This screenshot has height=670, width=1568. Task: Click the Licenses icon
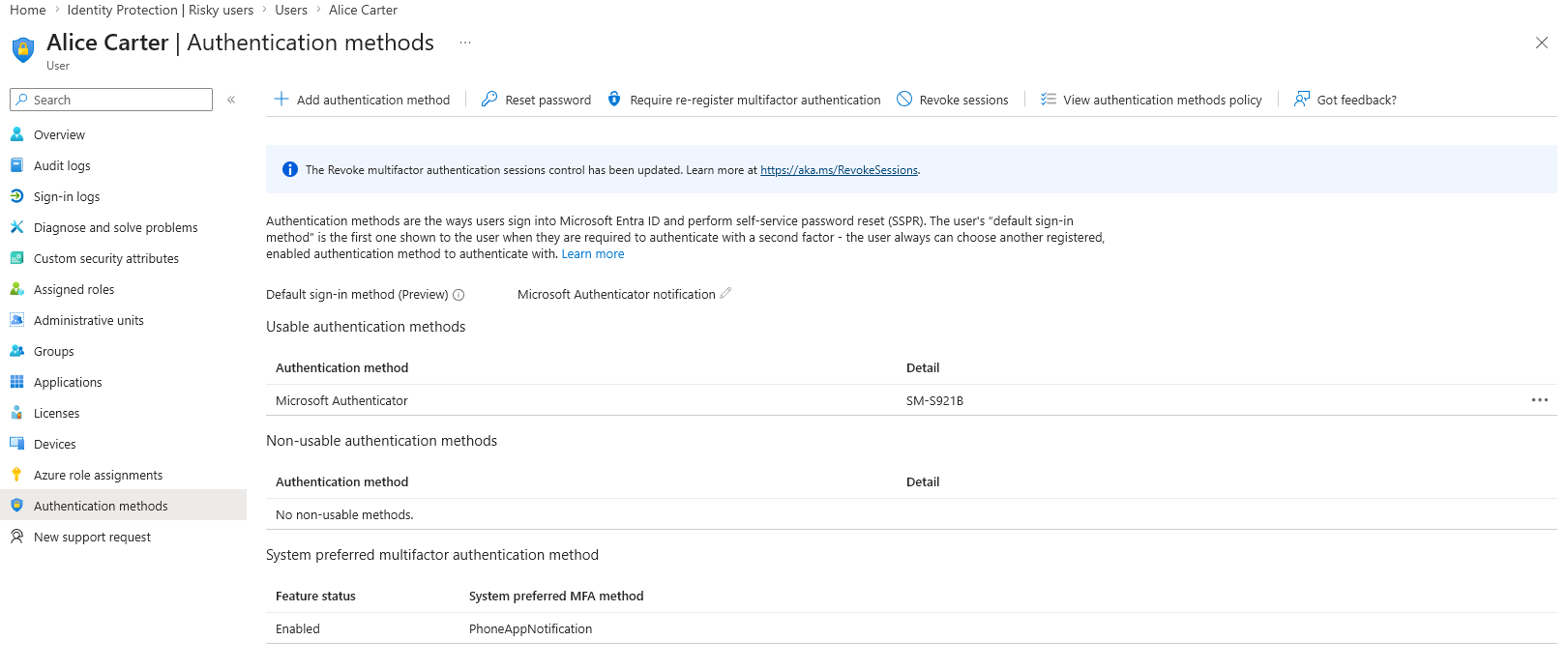pyautogui.click(x=16, y=413)
